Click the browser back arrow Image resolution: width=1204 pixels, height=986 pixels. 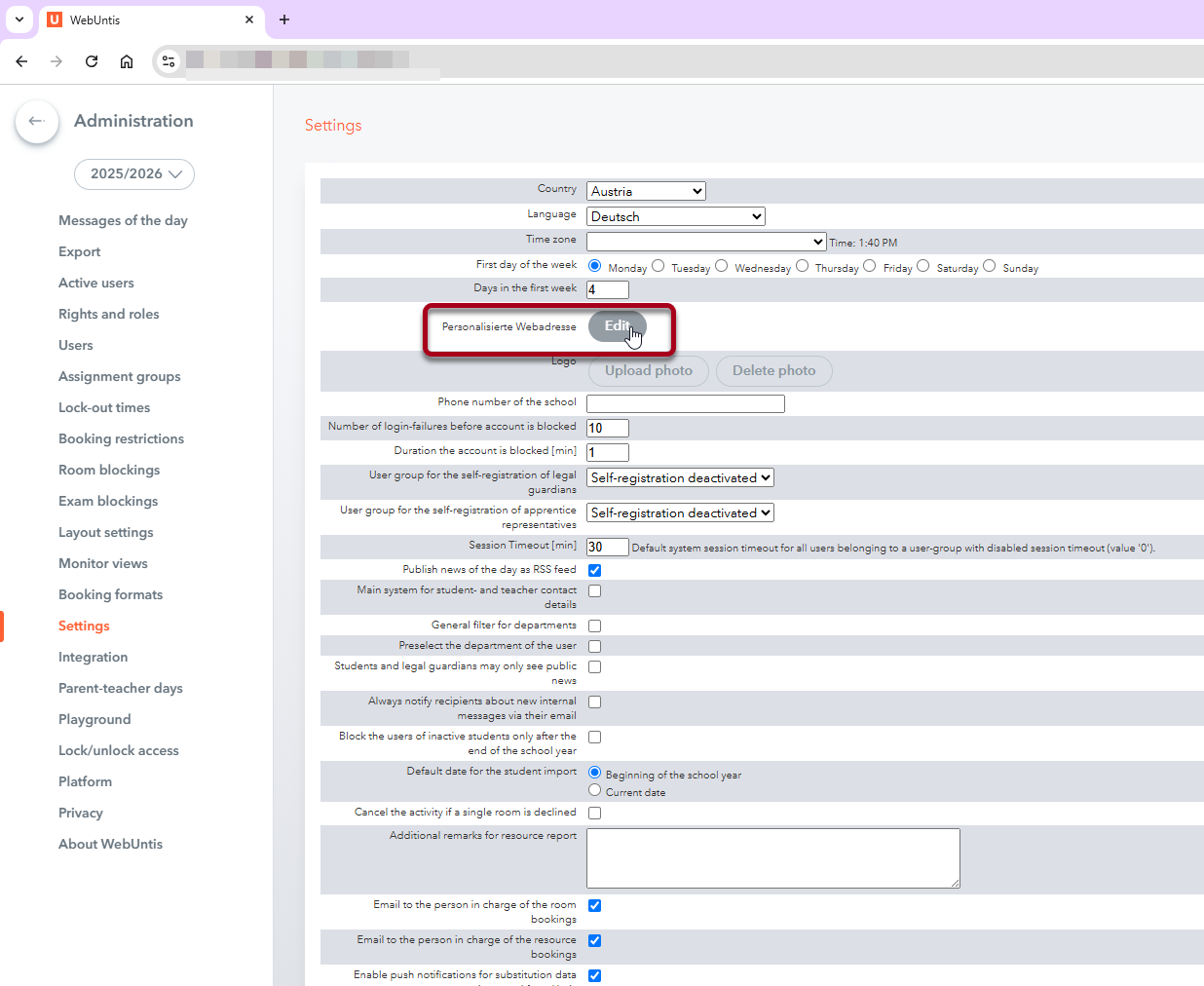(21, 61)
